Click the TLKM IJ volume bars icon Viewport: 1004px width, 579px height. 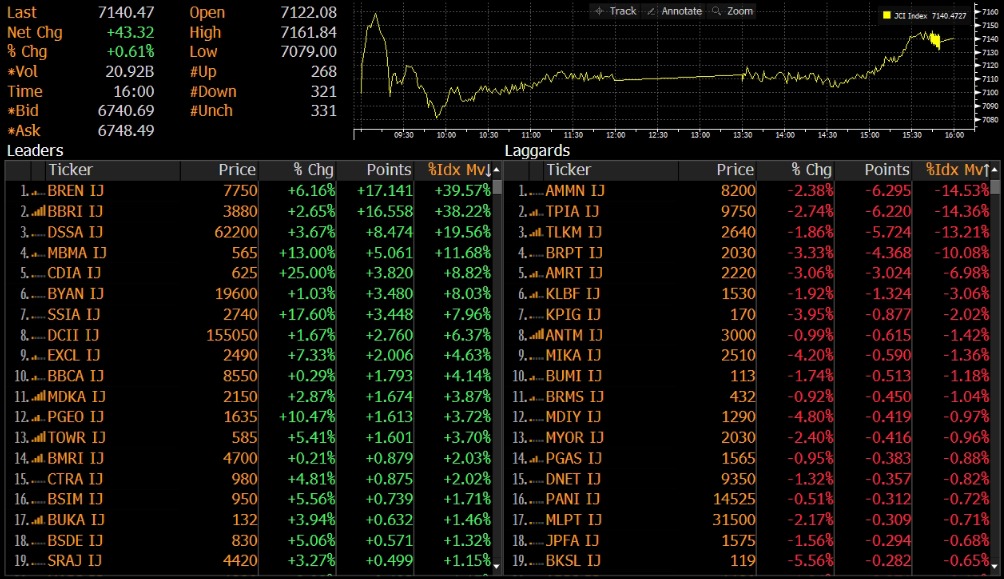[537, 232]
